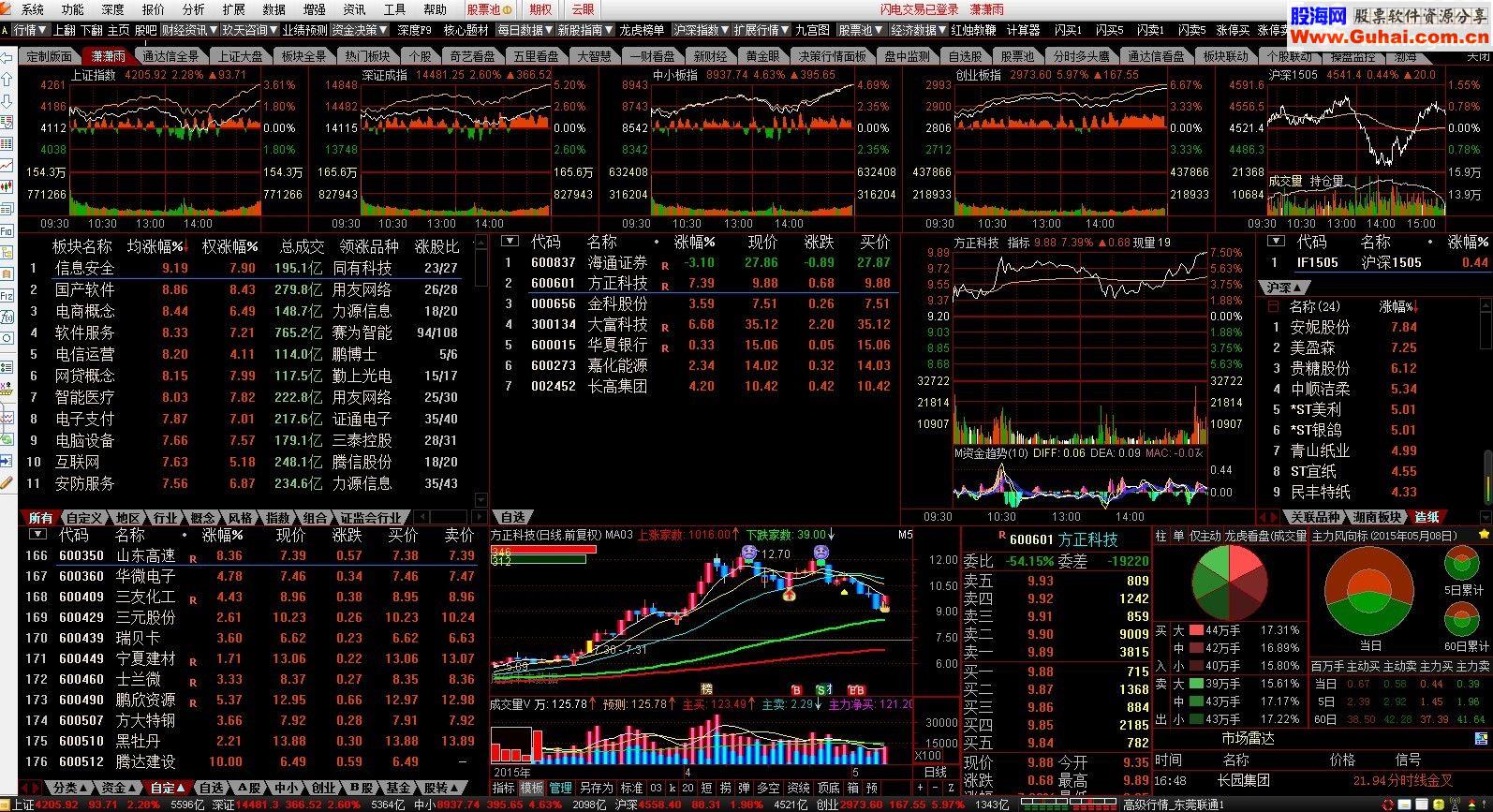Expand the 财经资讯 dropdown
The image size is (1493, 812).
(x=189, y=30)
